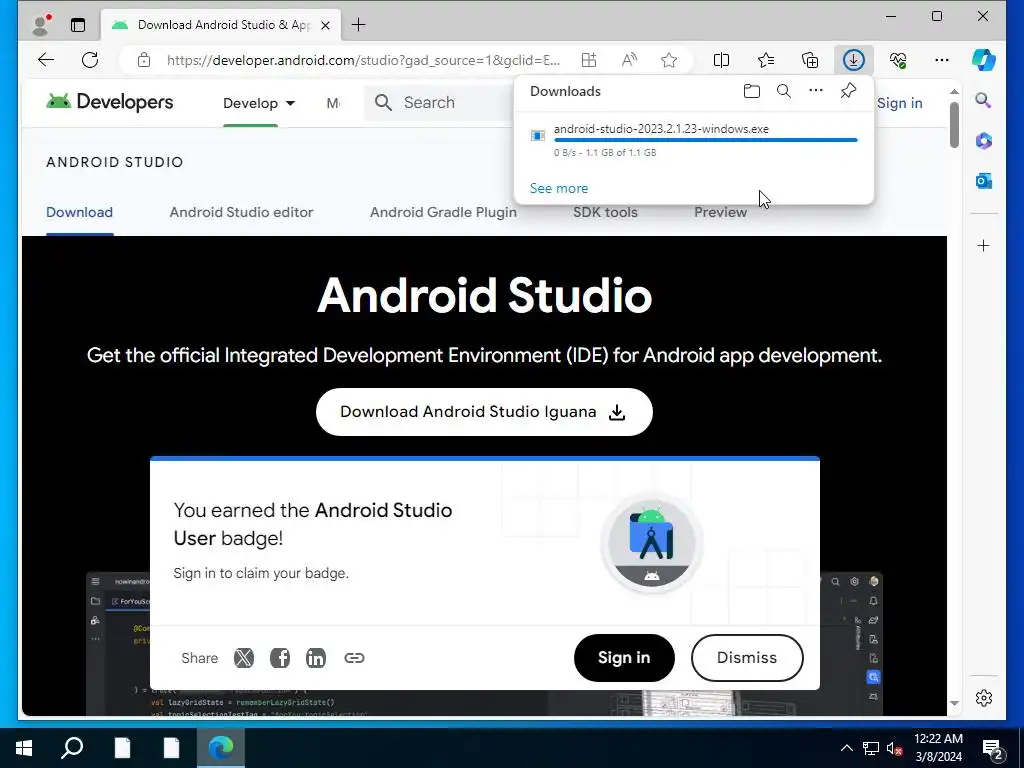Copy badge share link icon
Viewport: 1024px width, 768px height.
[x=354, y=658]
